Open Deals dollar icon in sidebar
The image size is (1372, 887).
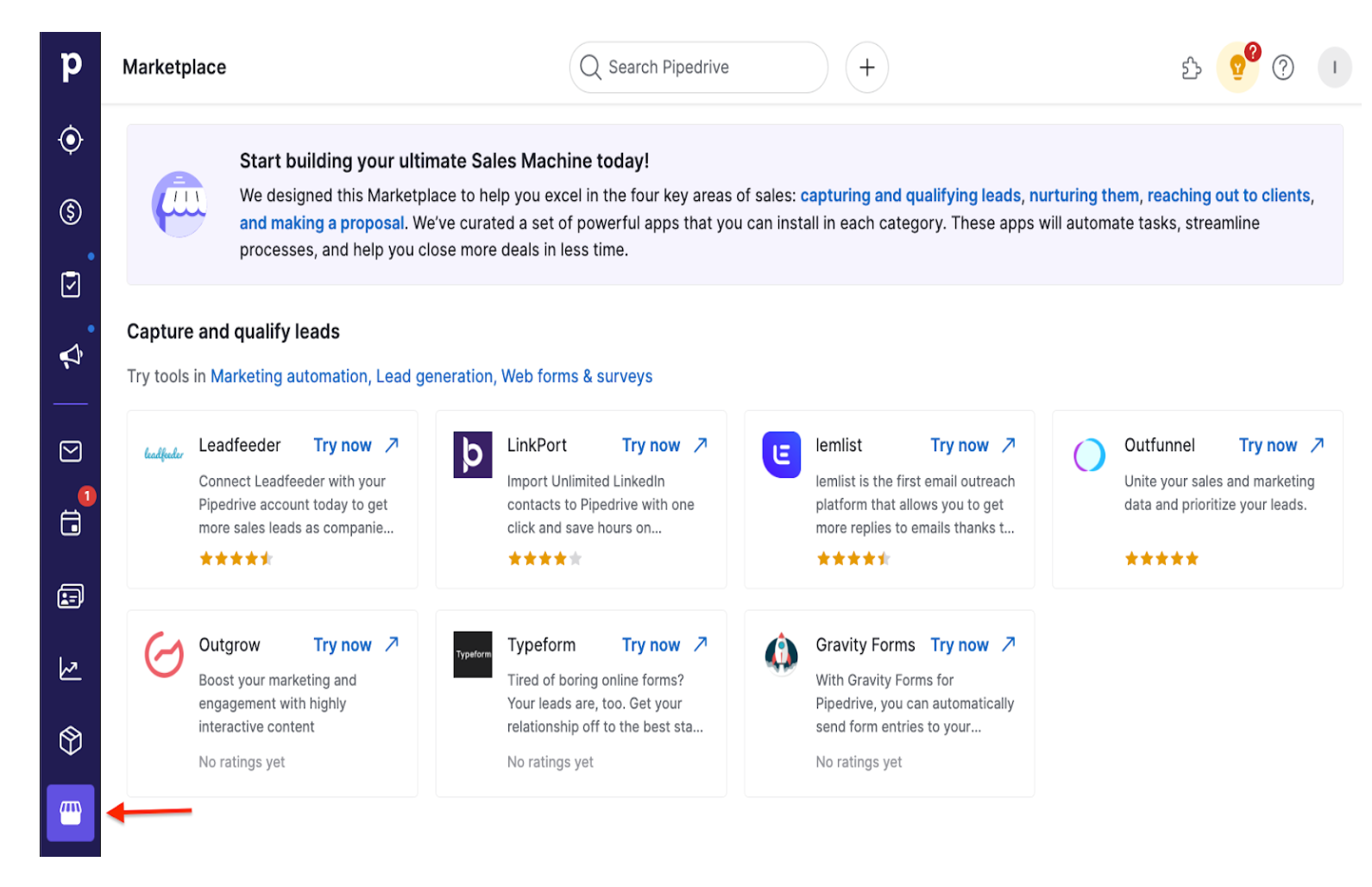click(x=71, y=211)
